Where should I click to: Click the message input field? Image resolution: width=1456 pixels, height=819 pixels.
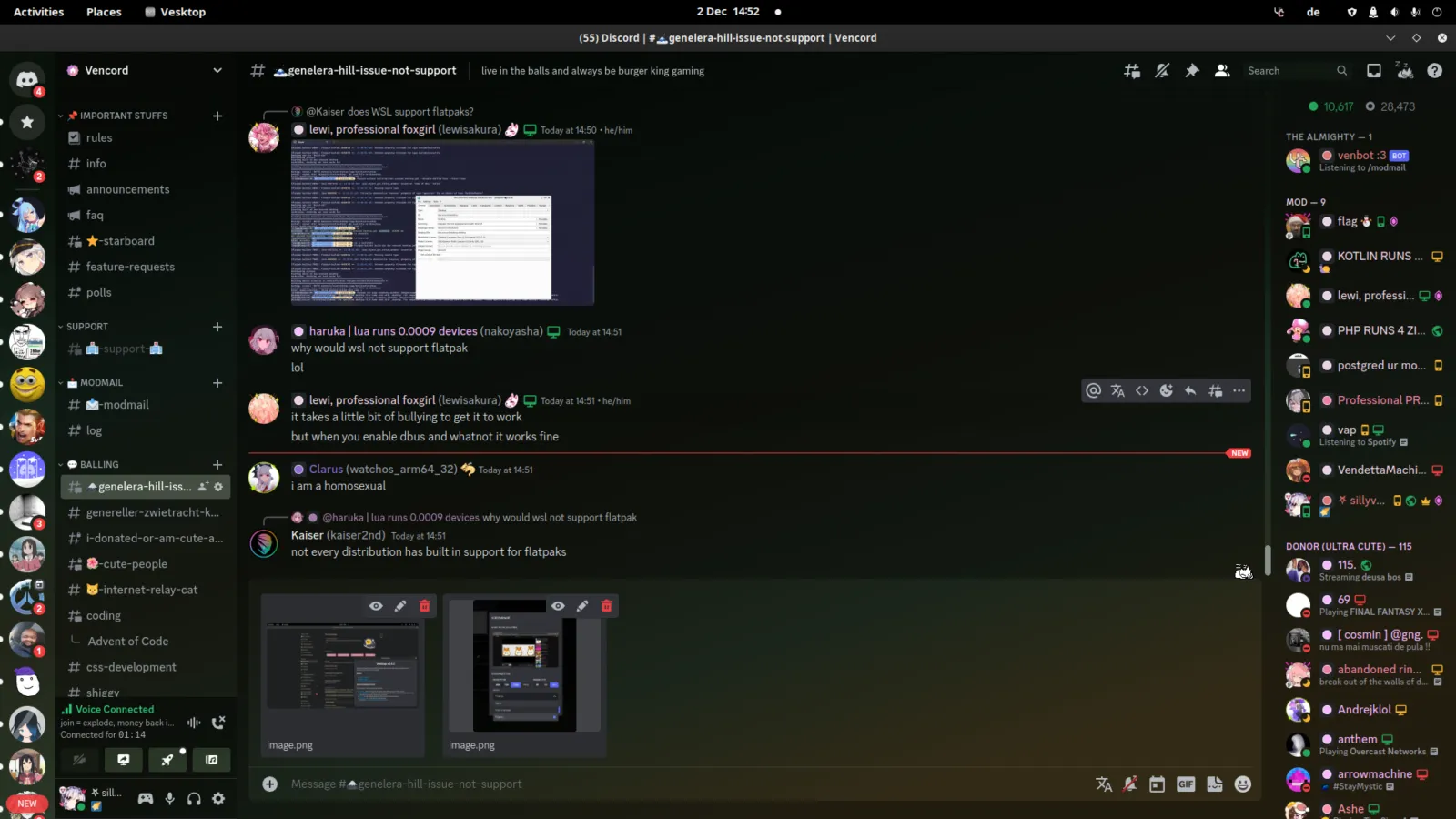coord(687,784)
